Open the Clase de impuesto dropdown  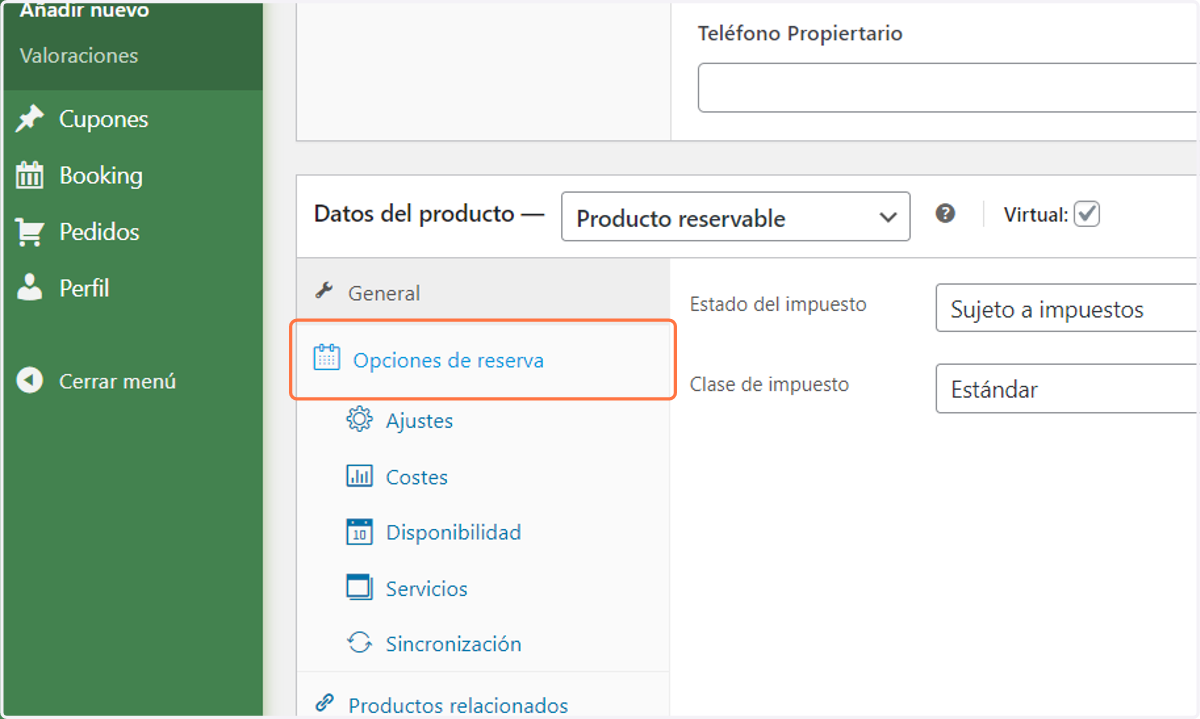[x=1067, y=388]
